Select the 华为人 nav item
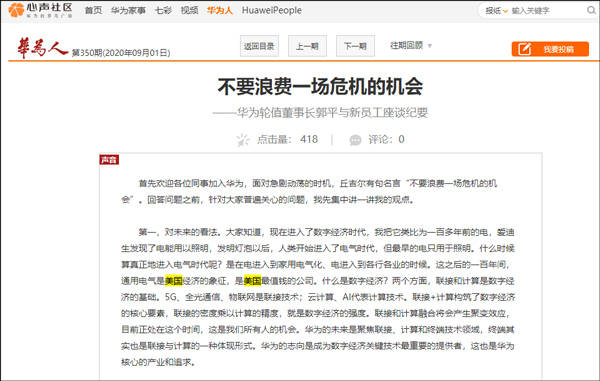Viewport: 600px width, 381px height. [220, 10]
